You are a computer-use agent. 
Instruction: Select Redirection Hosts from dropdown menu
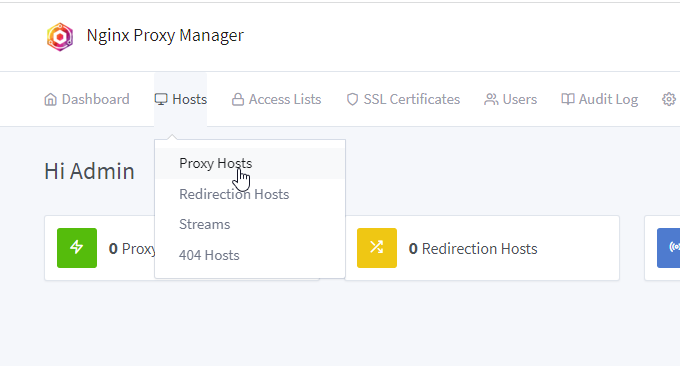point(250,194)
